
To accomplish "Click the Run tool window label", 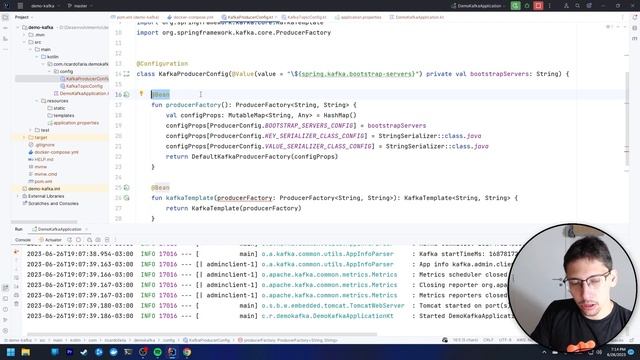I will pyautogui.click(x=19, y=229).
